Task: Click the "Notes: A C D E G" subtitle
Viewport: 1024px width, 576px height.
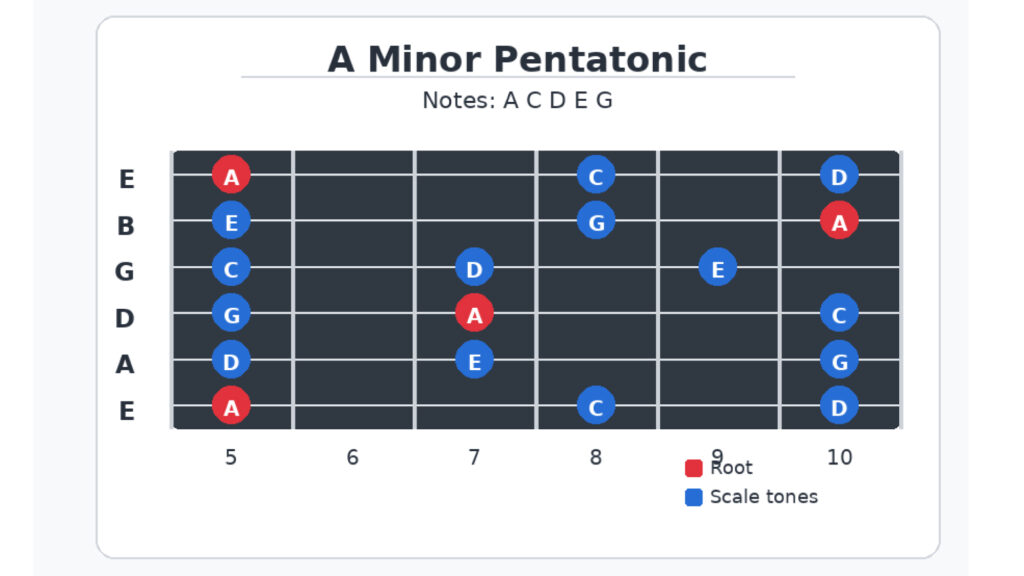Action: click(x=517, y=100)
